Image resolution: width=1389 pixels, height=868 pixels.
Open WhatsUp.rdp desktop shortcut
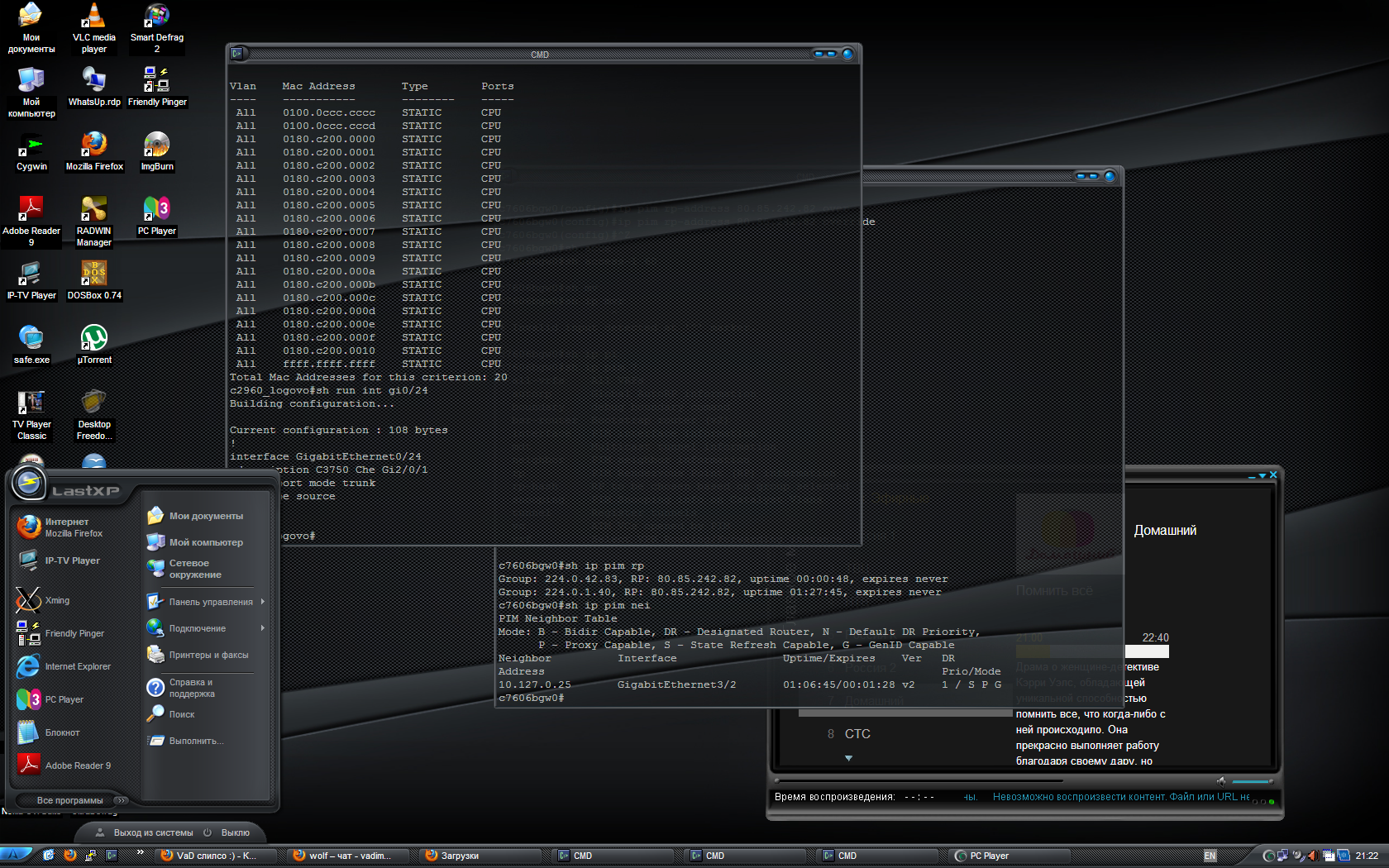(94, 87)
